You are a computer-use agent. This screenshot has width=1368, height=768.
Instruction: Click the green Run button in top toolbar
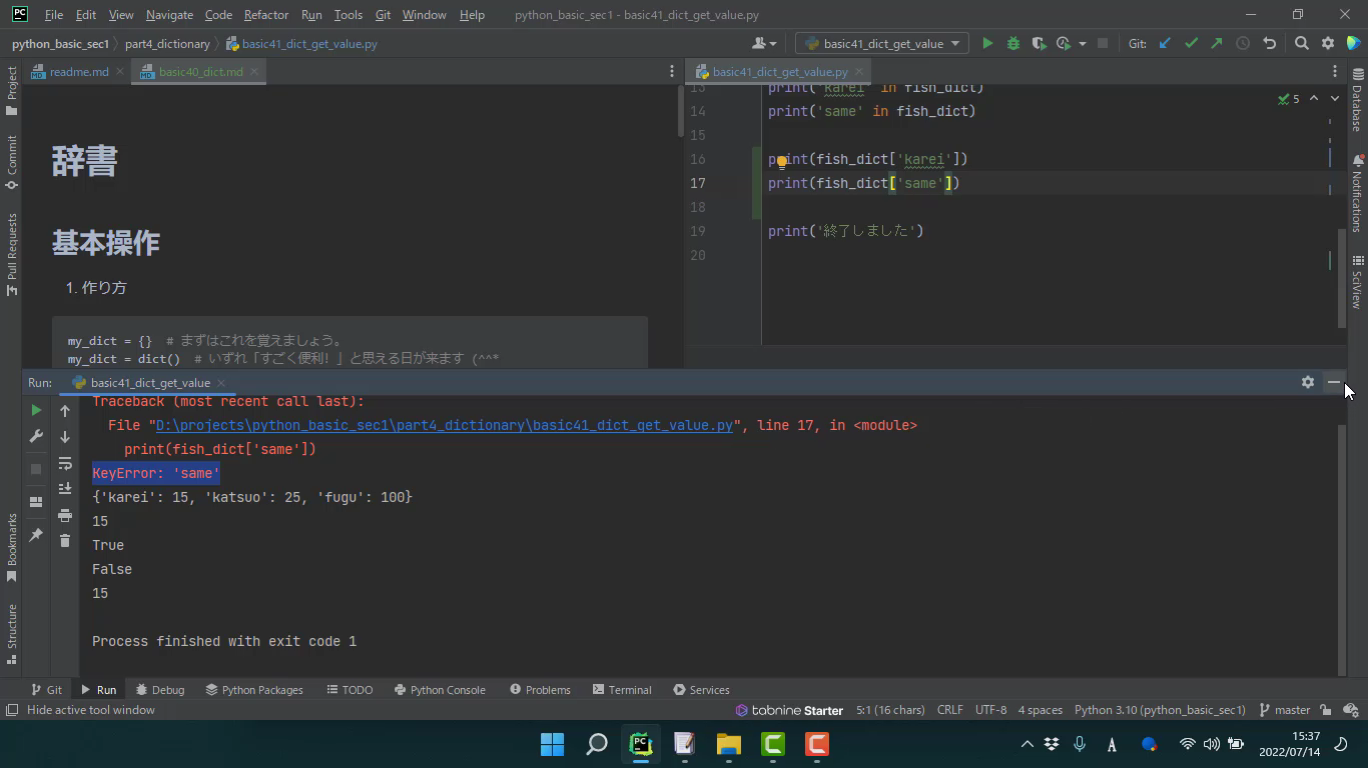[987, 43]
